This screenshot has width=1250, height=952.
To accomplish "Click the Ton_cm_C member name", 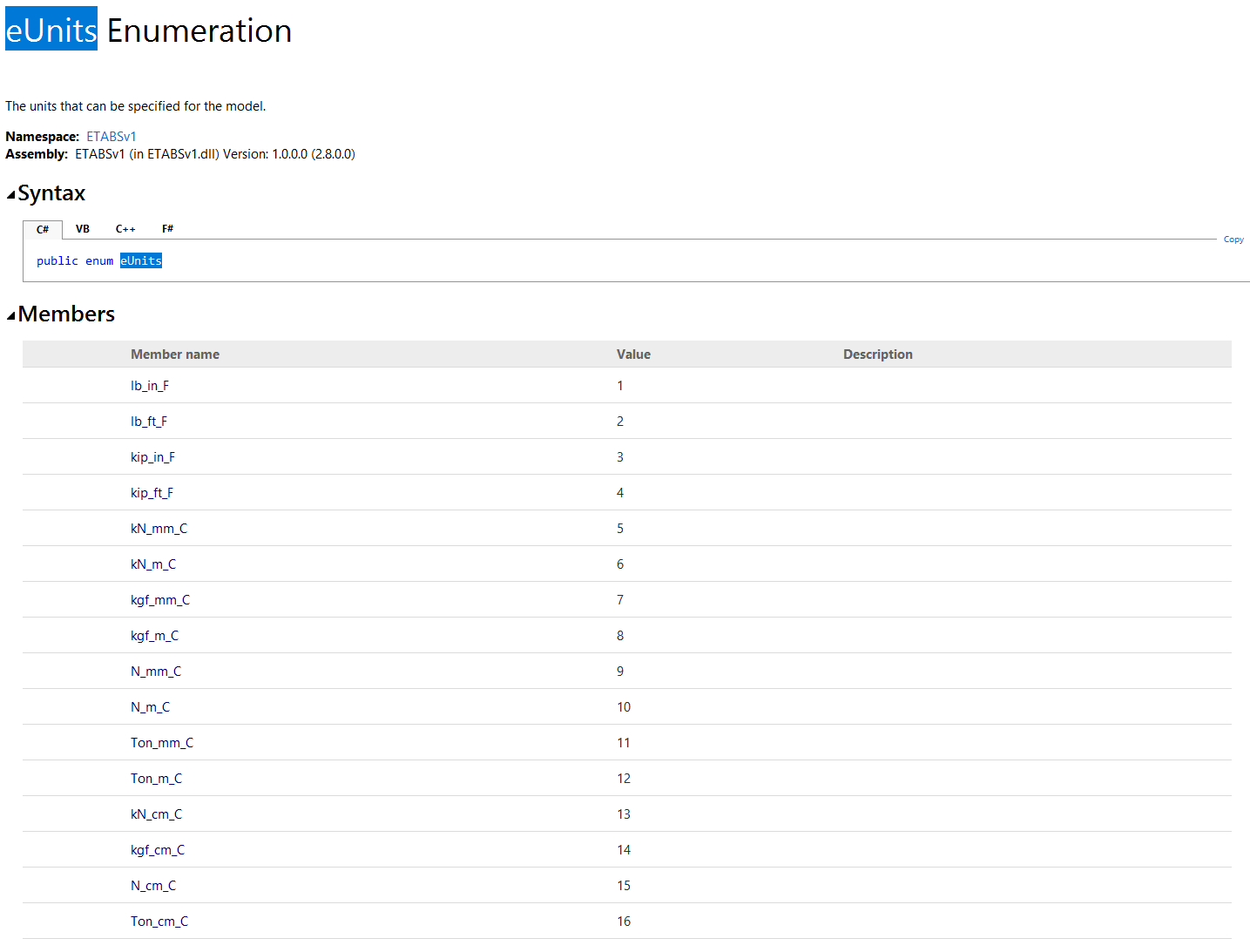I will [159, 922].
